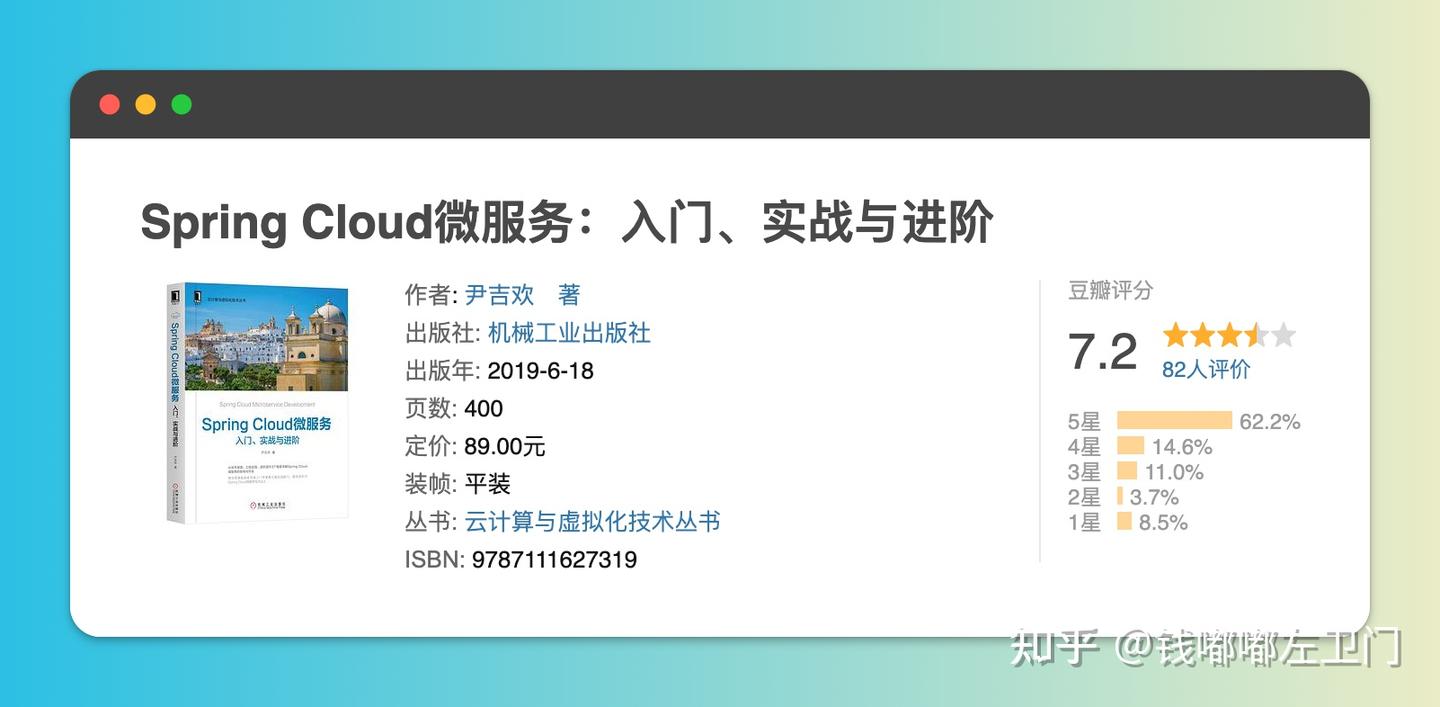Image resolution: width=1440 pixels, height=707 pixels.
Task: Open series link 云计算与虚拟化技术丛书
Action: (x=592, y=521)
